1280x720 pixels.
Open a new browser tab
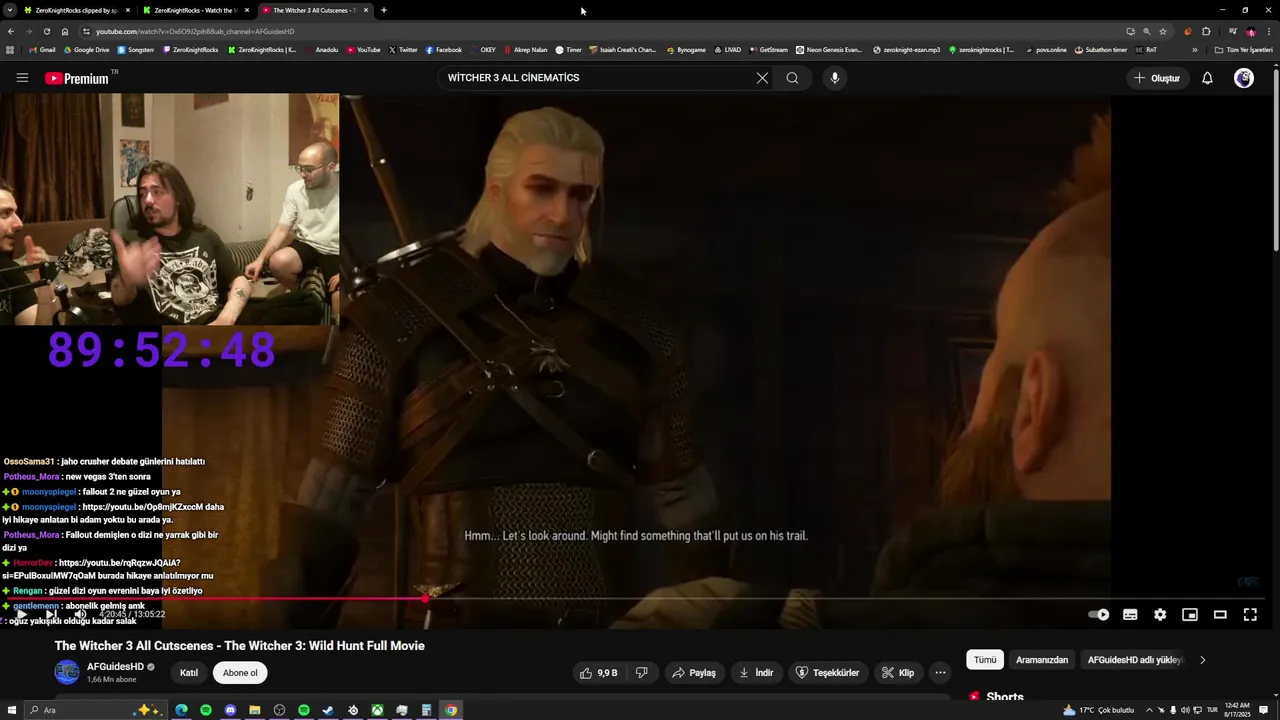pos(384,10)
